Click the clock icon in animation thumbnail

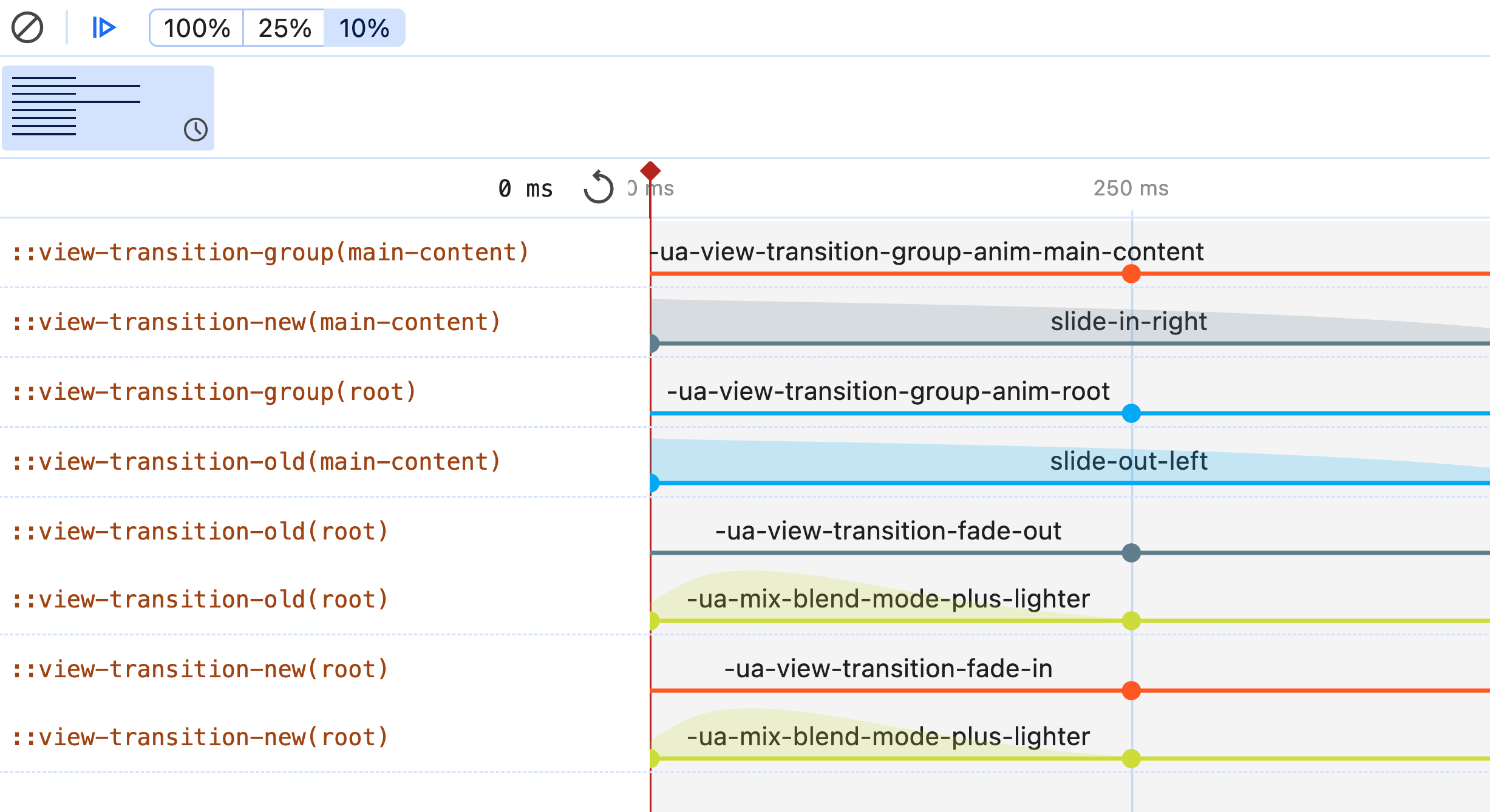coord(196,129)
